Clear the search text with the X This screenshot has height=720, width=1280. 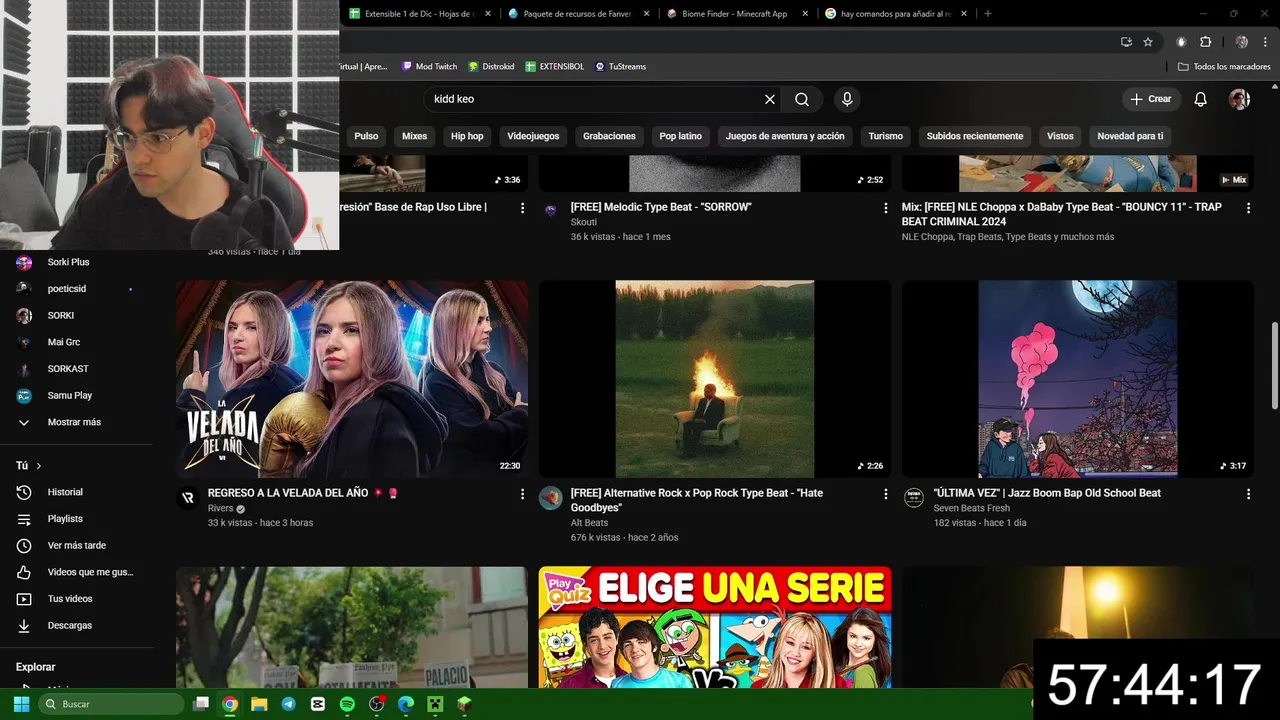point(770,99)
